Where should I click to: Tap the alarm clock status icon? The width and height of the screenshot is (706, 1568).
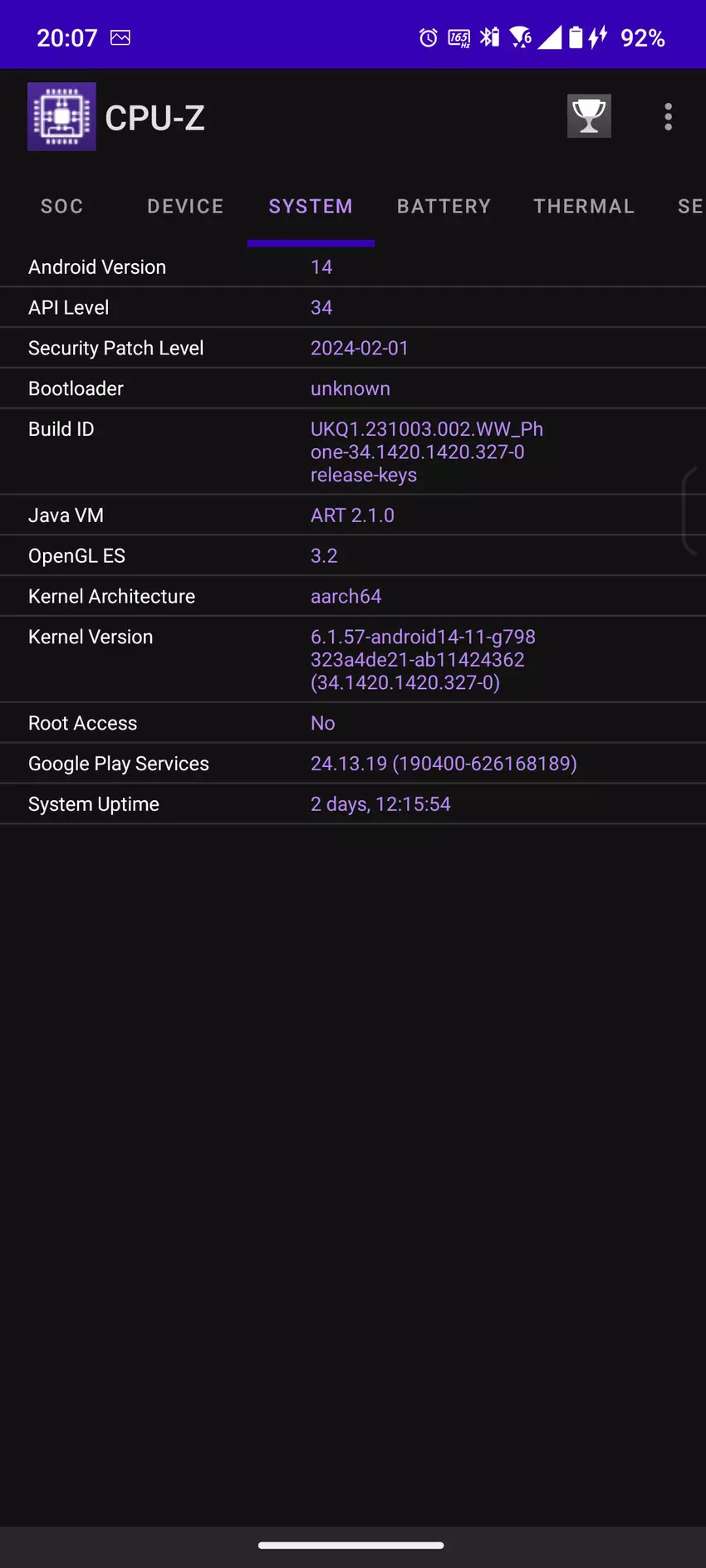tap(428, 38)
